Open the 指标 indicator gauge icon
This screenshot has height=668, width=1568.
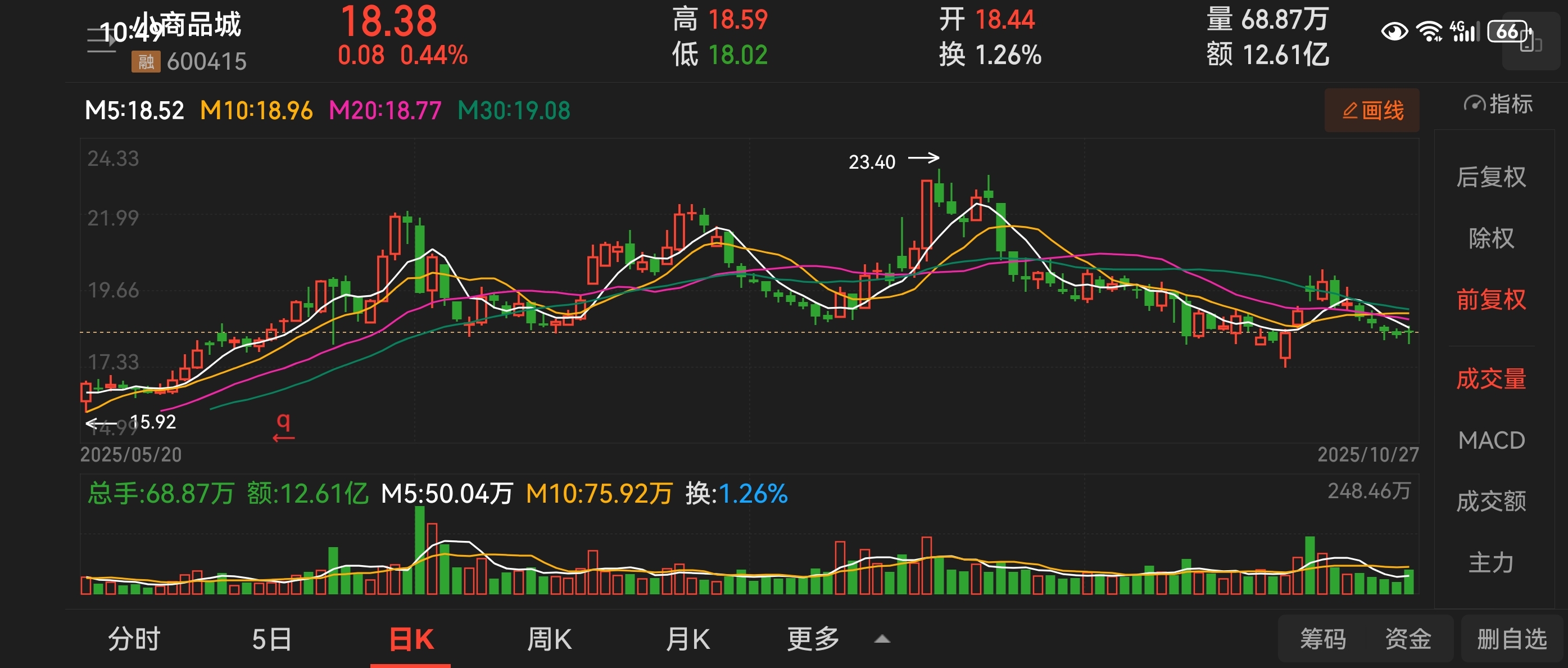pos(1475,104)
